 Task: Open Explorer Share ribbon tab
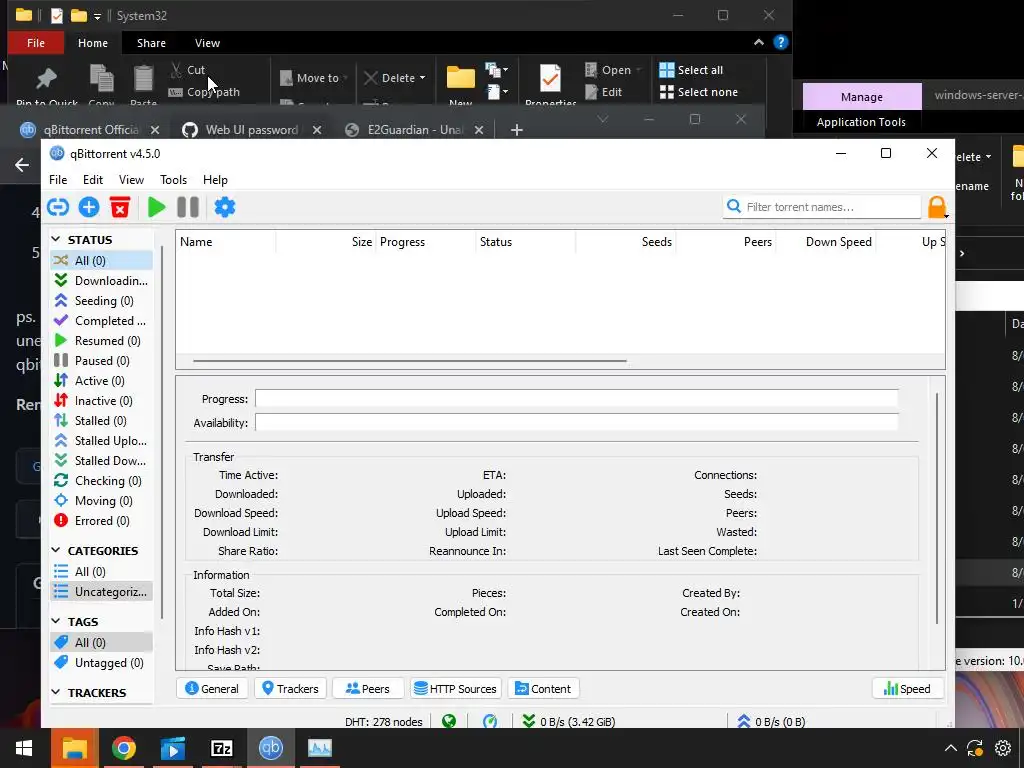tap(151, 43)
